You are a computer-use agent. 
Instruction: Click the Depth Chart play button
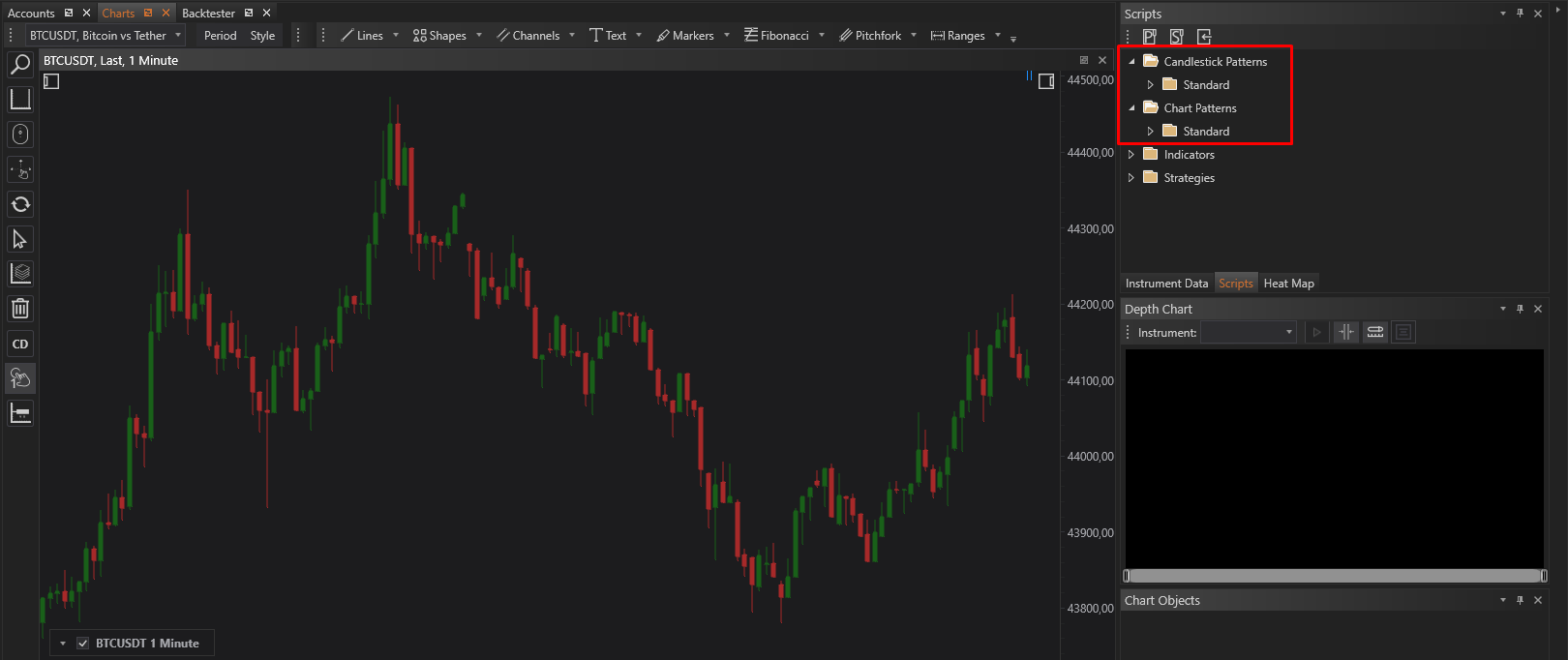[x=1316, y=332]
